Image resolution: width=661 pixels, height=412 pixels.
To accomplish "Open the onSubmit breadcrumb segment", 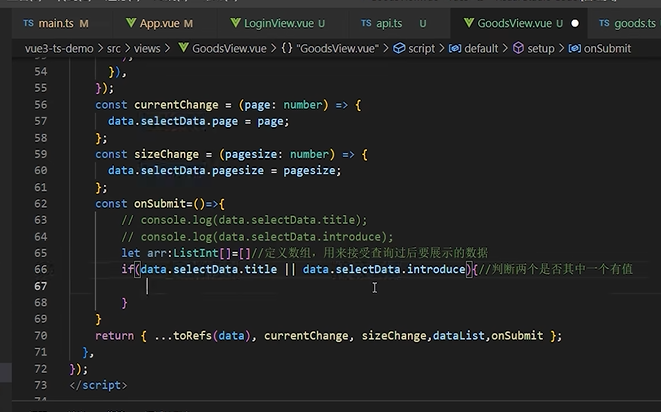I will (x=607, y=48).
